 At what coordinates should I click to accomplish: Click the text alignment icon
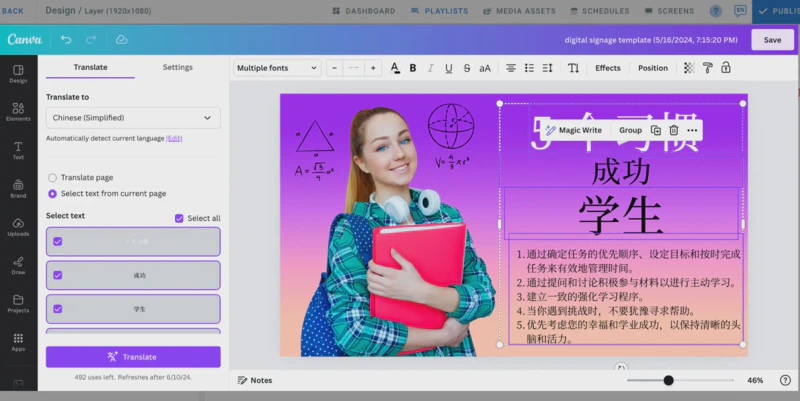511,68
